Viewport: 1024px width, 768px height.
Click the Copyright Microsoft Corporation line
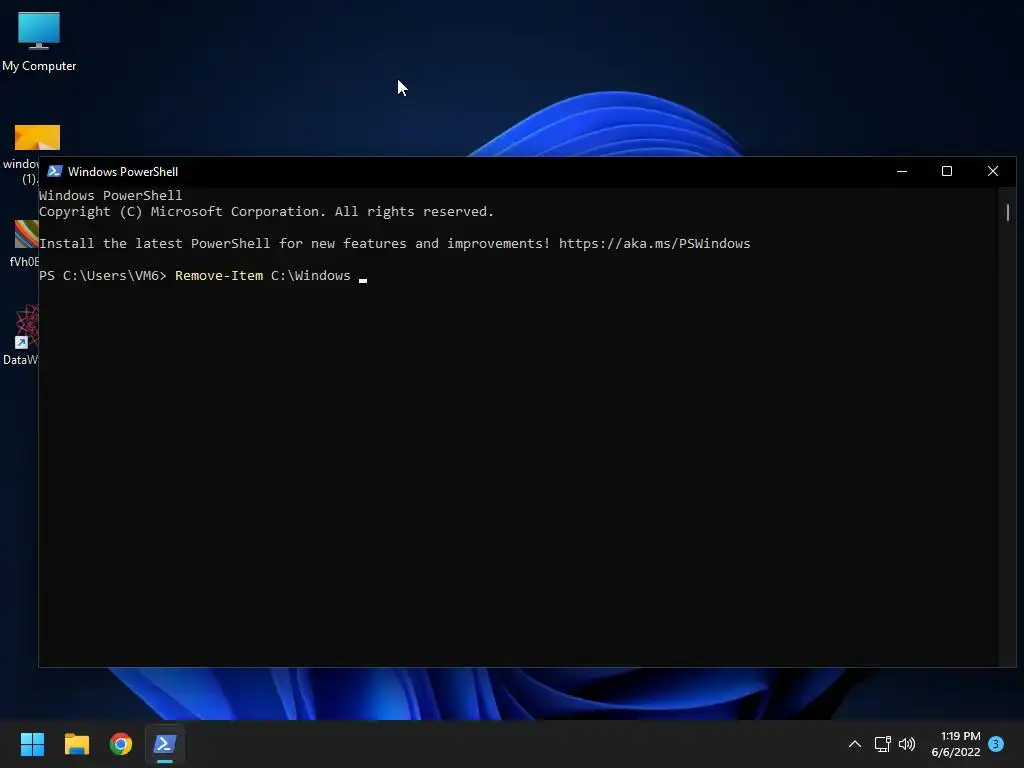point(266,212)
